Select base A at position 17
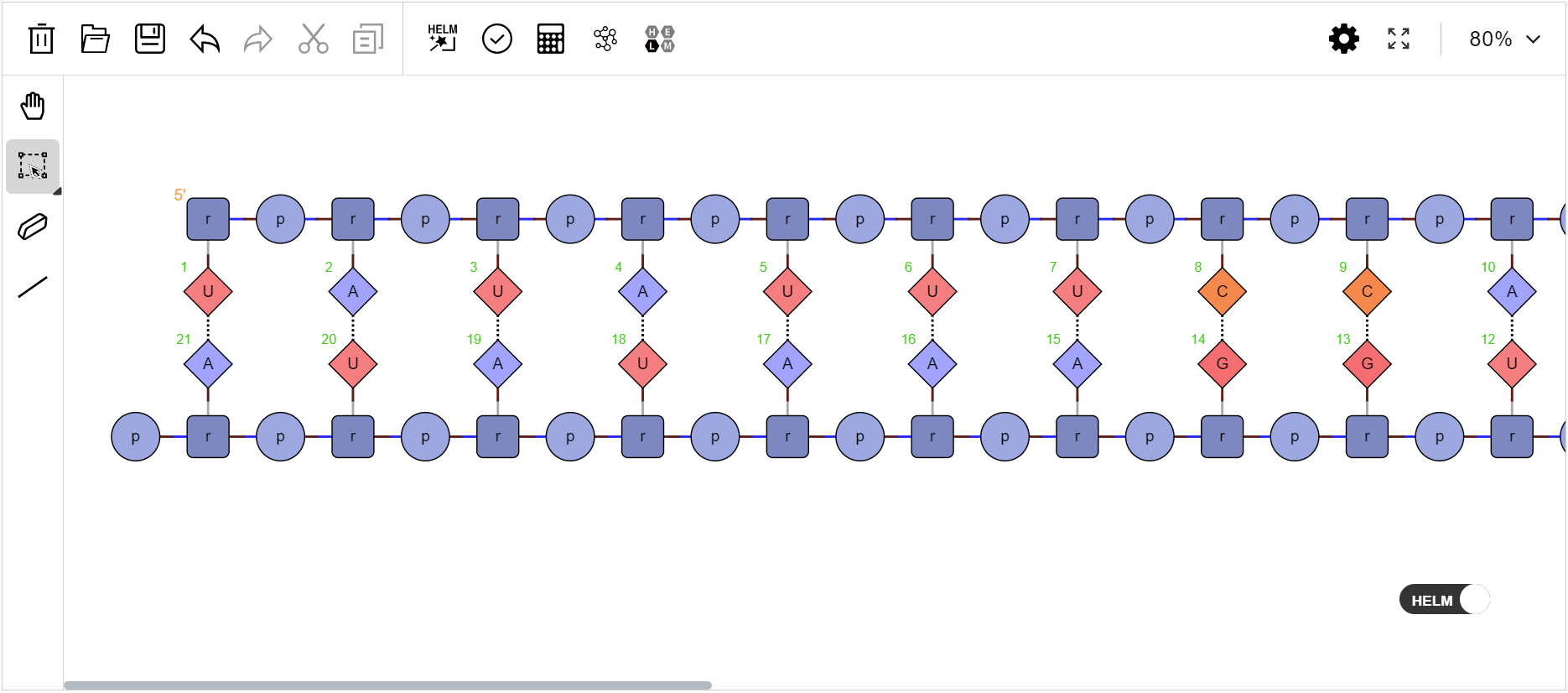This screenshot has height=693, width=1568. [787, 364]
